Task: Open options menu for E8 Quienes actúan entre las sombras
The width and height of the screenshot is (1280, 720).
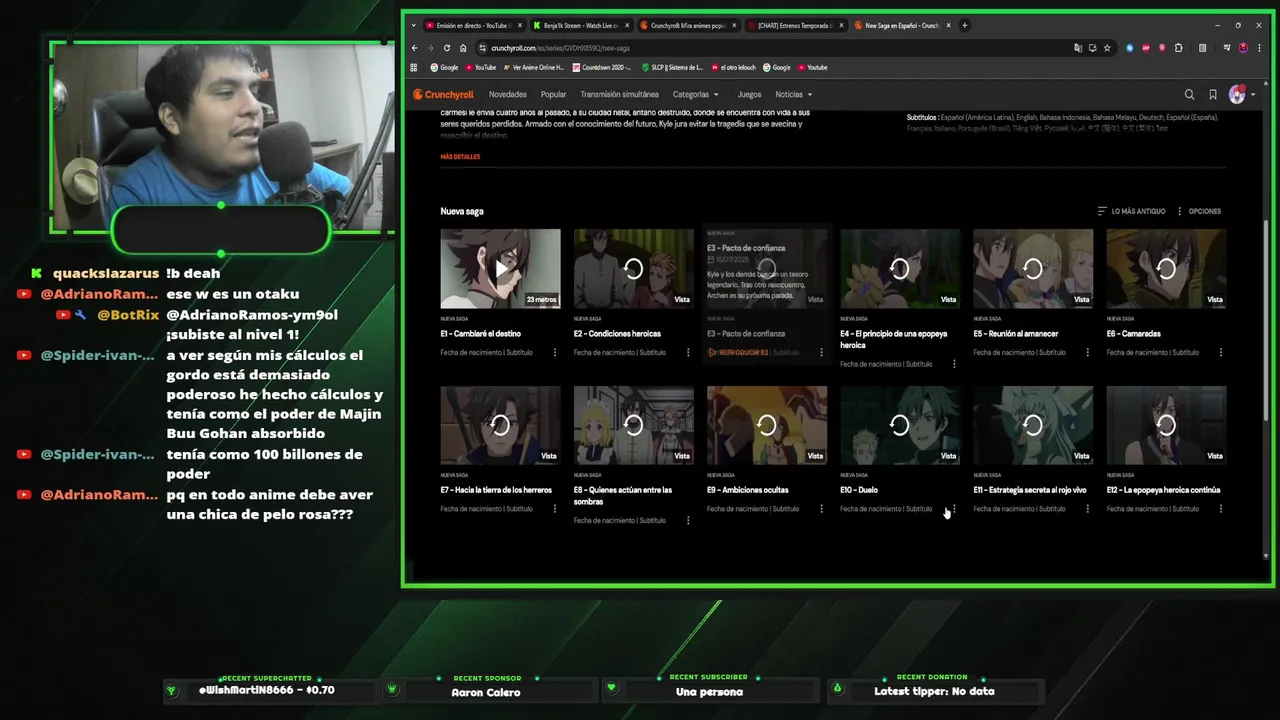Action: point(688,520)
